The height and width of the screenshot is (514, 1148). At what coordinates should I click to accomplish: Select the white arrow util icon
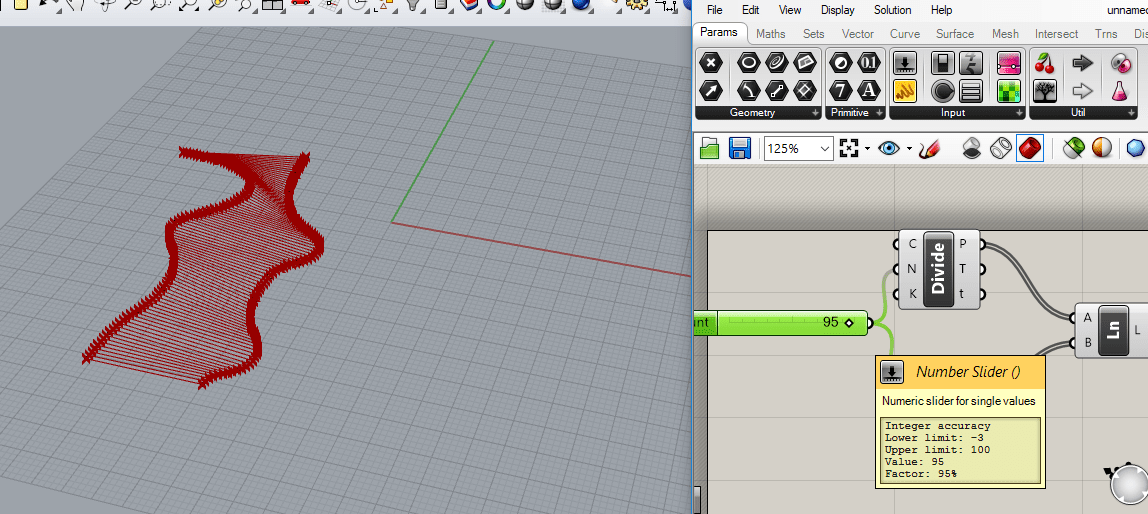coord(1082,91)
